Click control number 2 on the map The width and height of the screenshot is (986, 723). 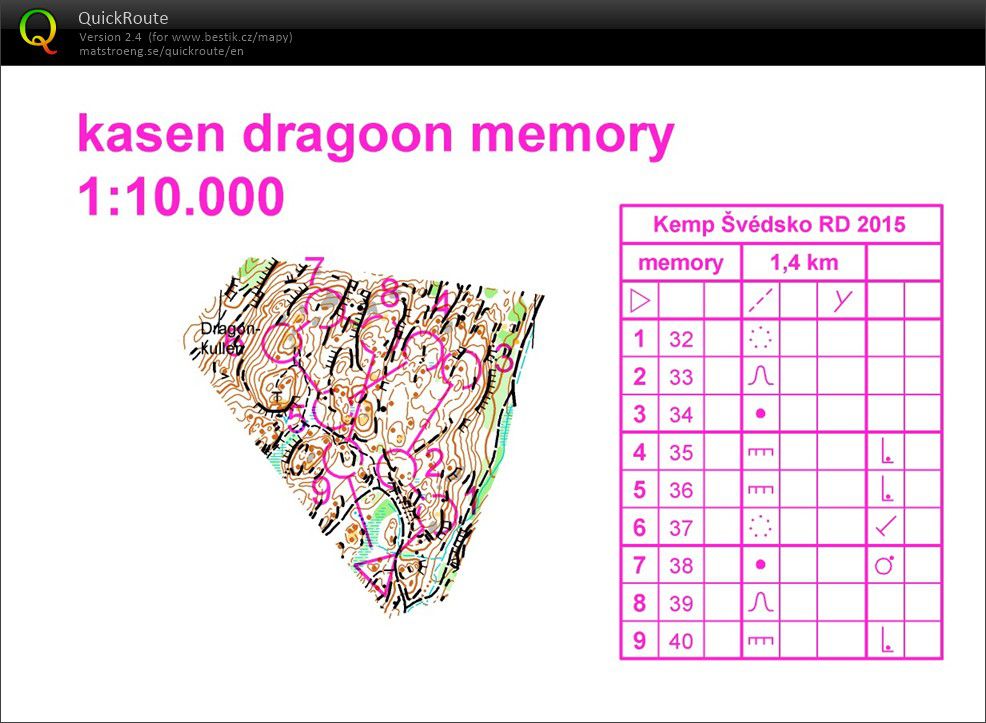tap(433, 463)
